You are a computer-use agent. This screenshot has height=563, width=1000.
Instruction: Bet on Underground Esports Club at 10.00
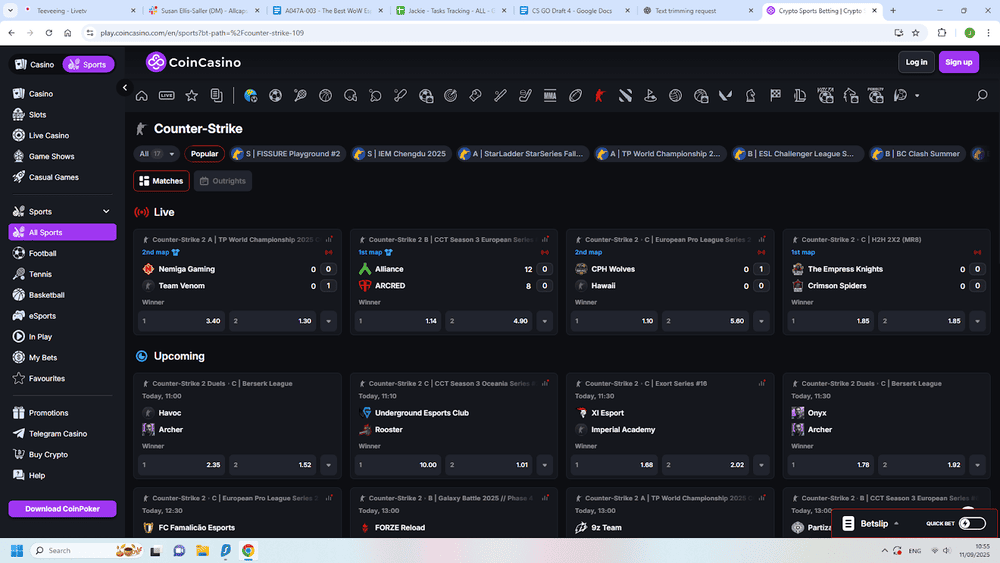[x=397, y=465]
